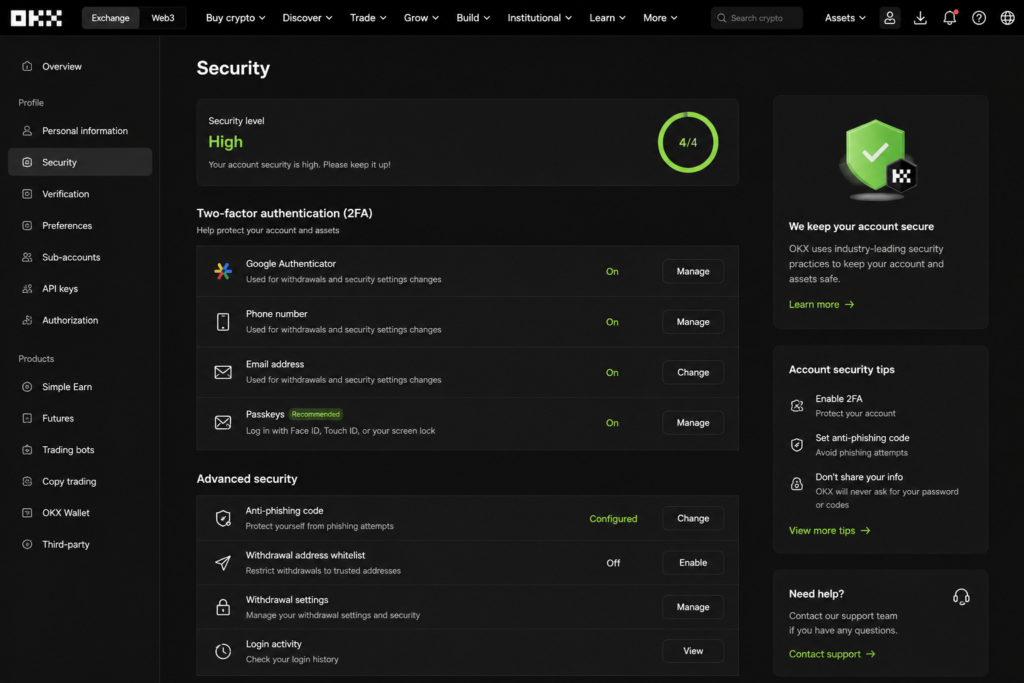Click the Configured status text
The width and height of the screenshot is (1024, 683).
click(613, 518)
